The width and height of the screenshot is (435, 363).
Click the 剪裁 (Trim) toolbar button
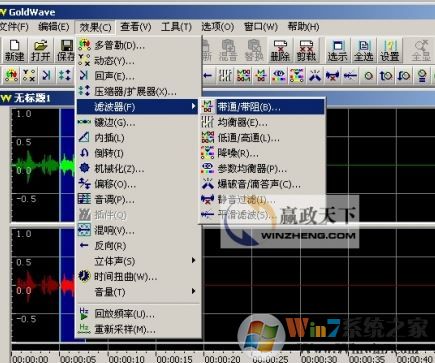306,50
